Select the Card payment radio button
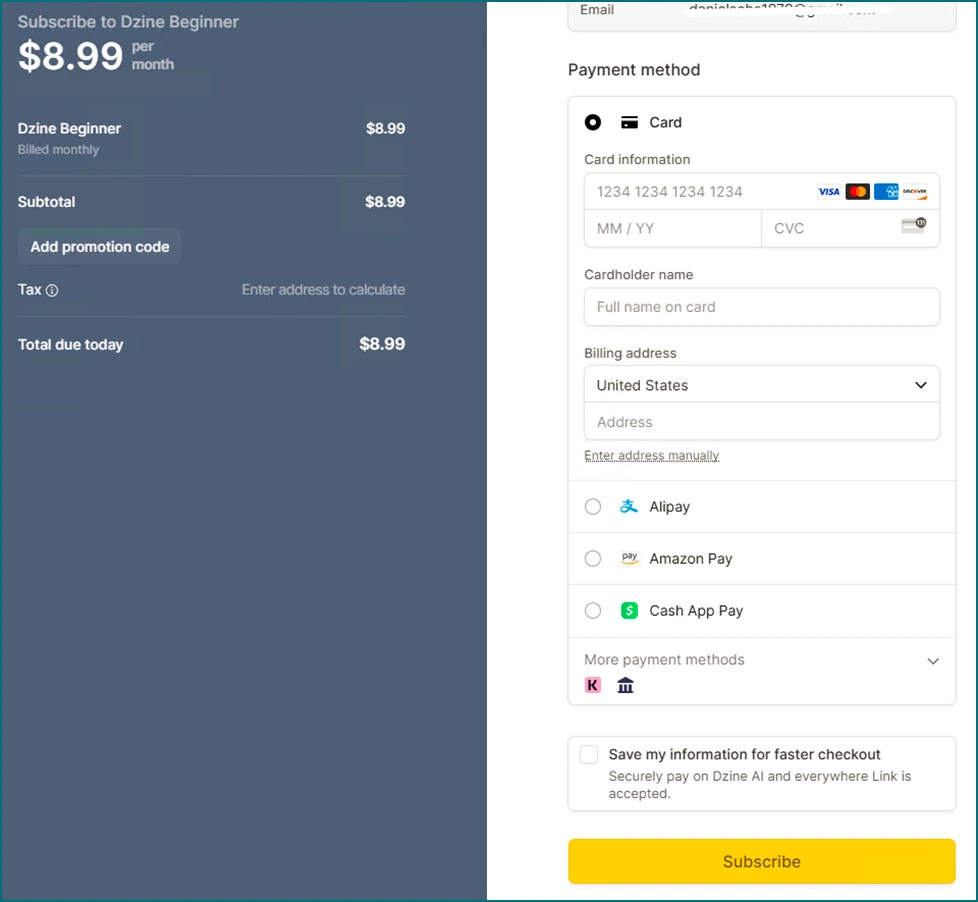The image size is (978, 902). pos(593,122)
